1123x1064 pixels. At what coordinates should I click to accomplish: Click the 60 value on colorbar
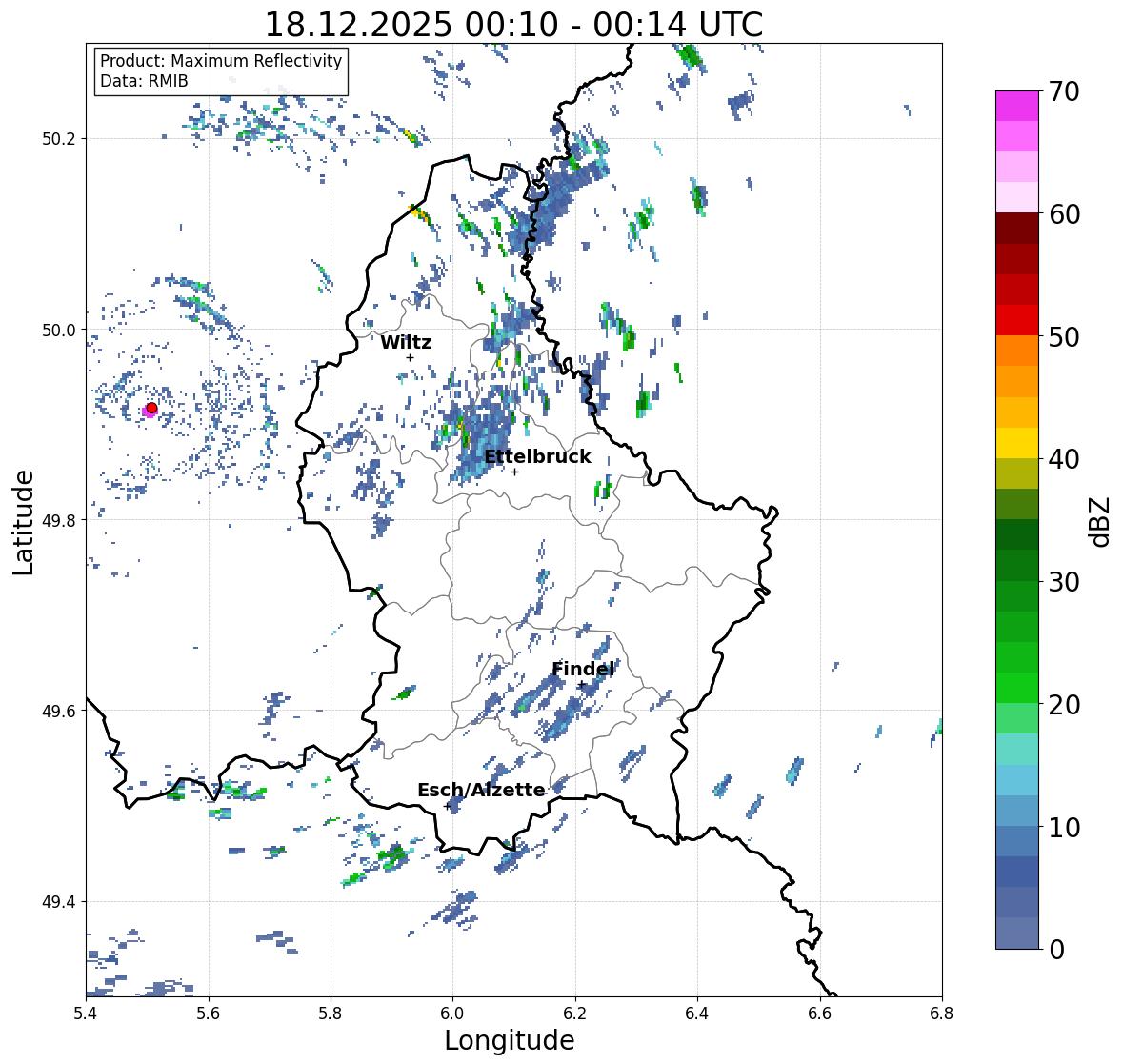pos(1064,214)
